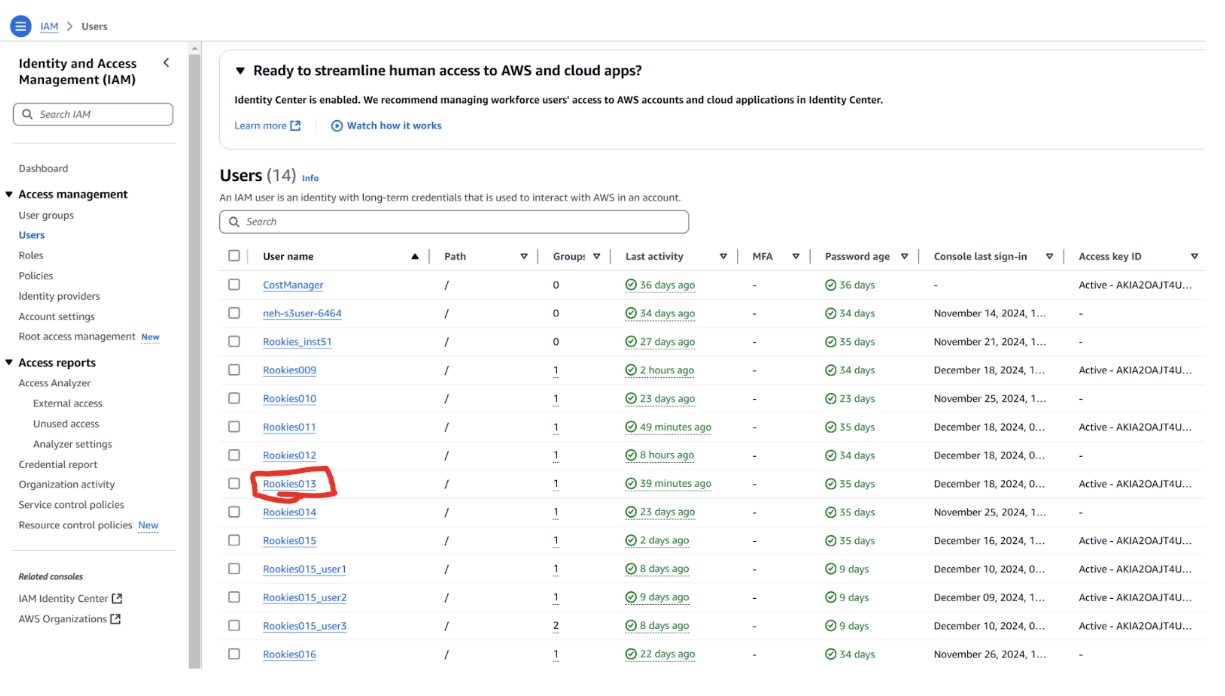Open Access Analyzer in the sidebar

point(54,383)
